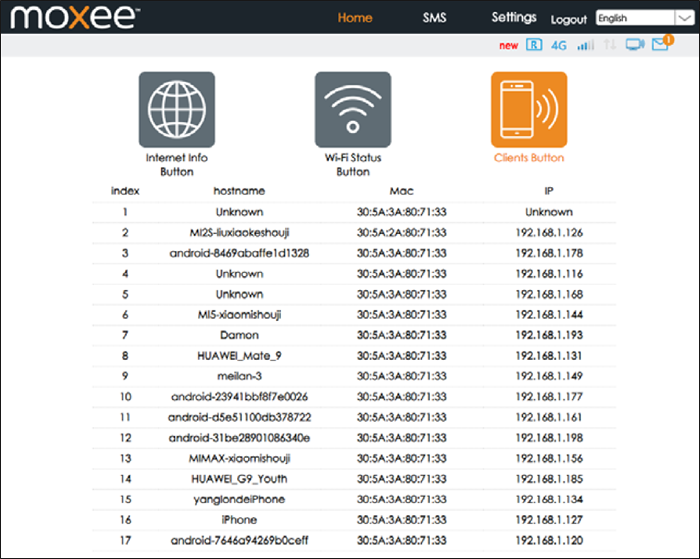
Task: Open the Settings menu
Action: pos(514,18)
